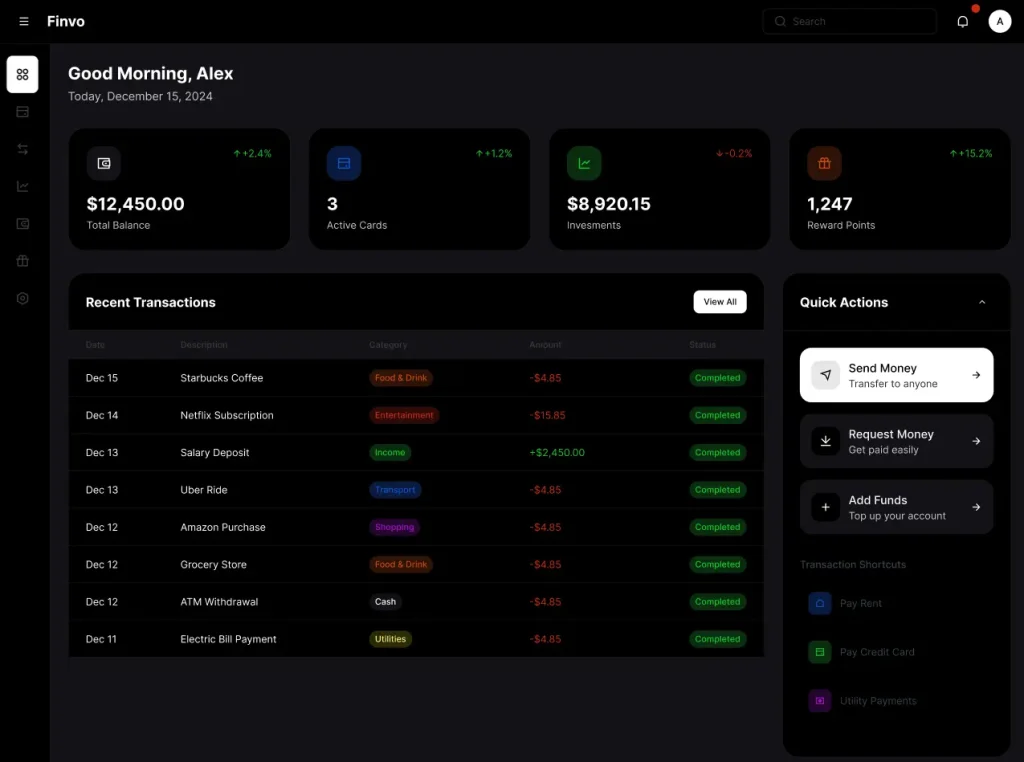
Task: Open Transfers via the arrows sidebar icon
Action: (x=22, y=149)
